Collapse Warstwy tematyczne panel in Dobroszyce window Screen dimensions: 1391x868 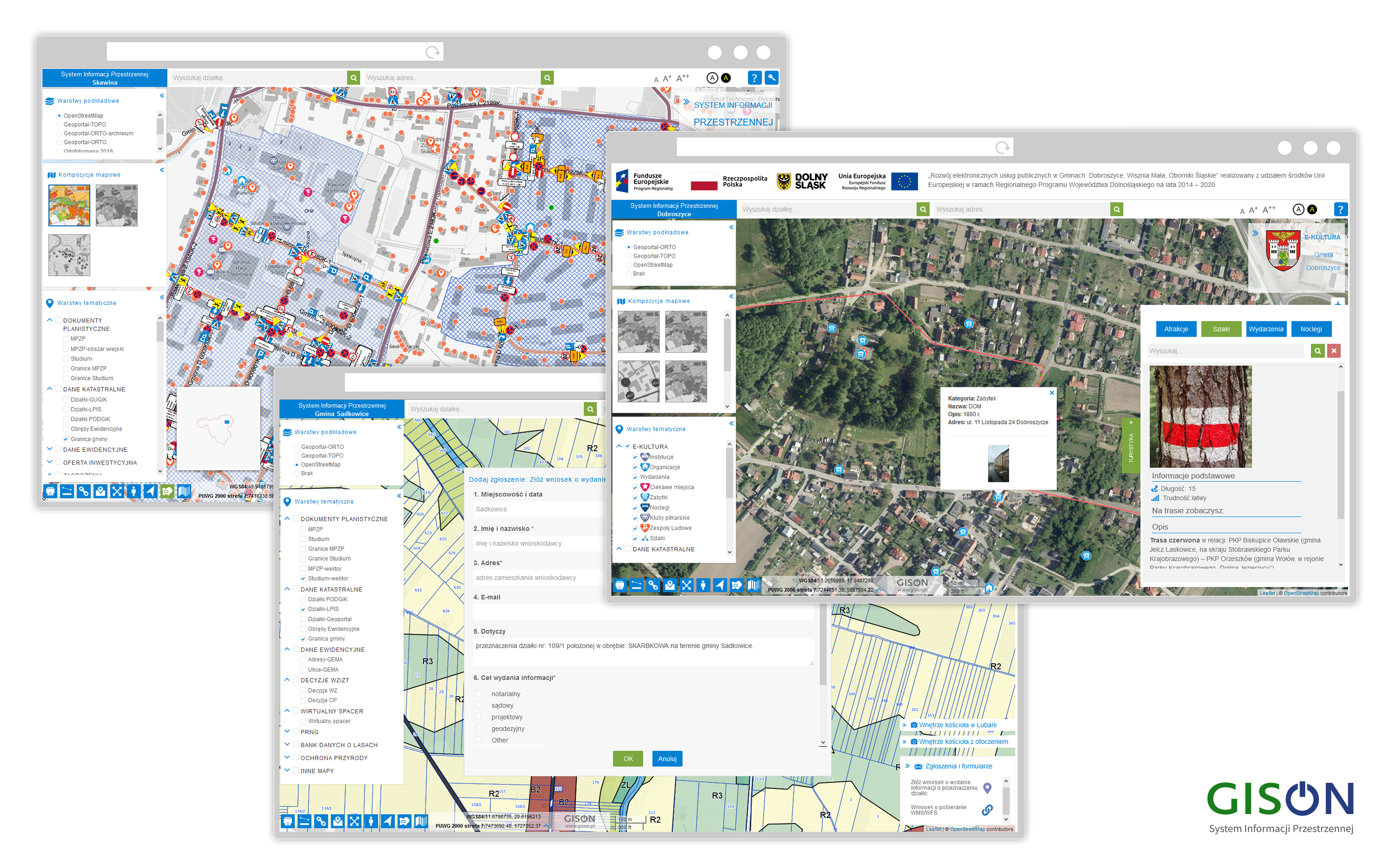click(x=731, y=424)
